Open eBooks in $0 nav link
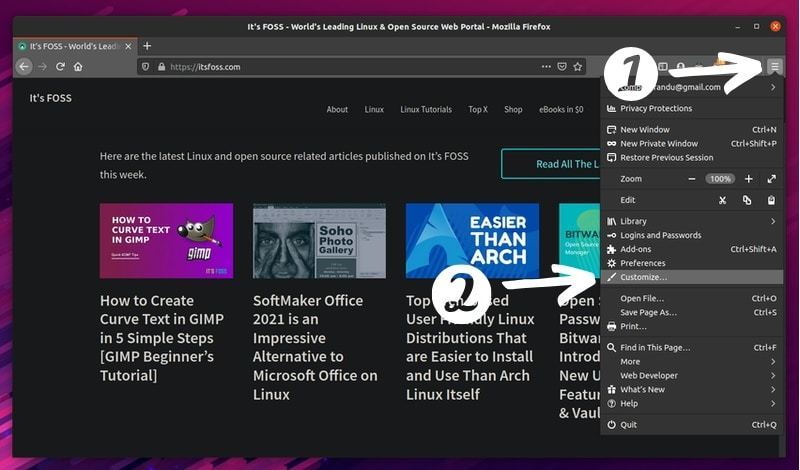 [561, 109]
